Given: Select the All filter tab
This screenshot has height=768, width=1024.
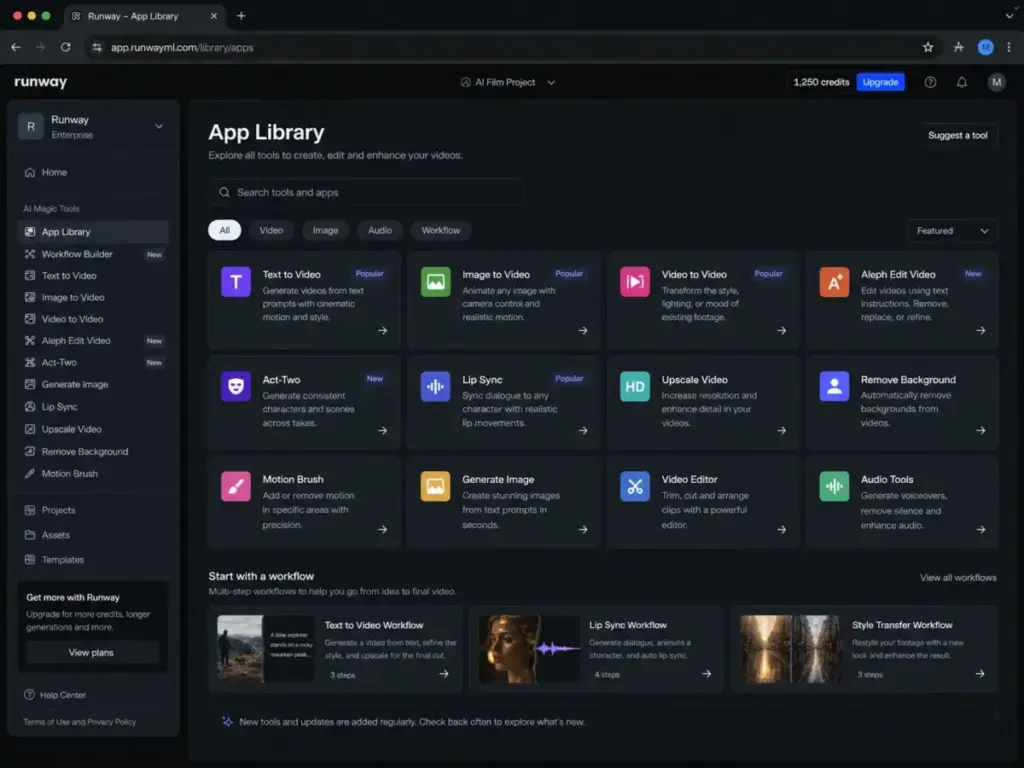Looking at the screenshot, I should point(225,230).
